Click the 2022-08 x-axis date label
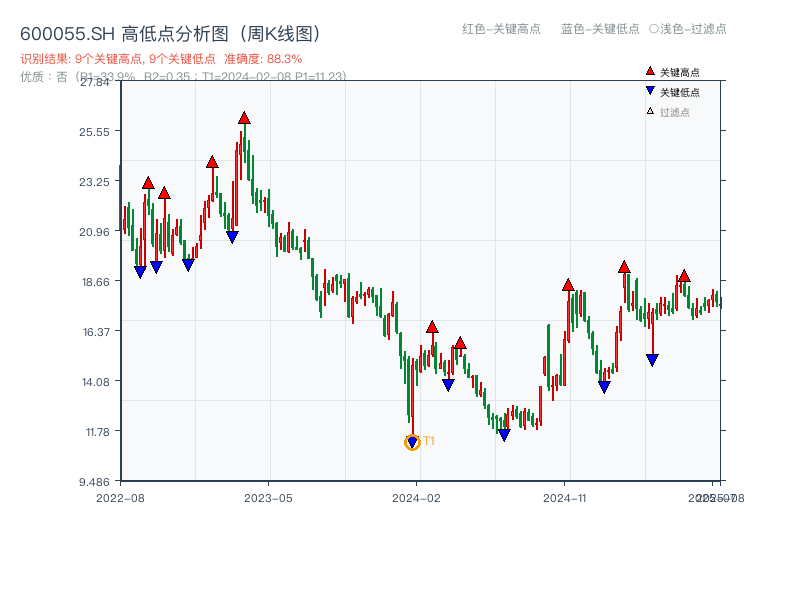Screen dimensions: 800x600 [120, 498]
